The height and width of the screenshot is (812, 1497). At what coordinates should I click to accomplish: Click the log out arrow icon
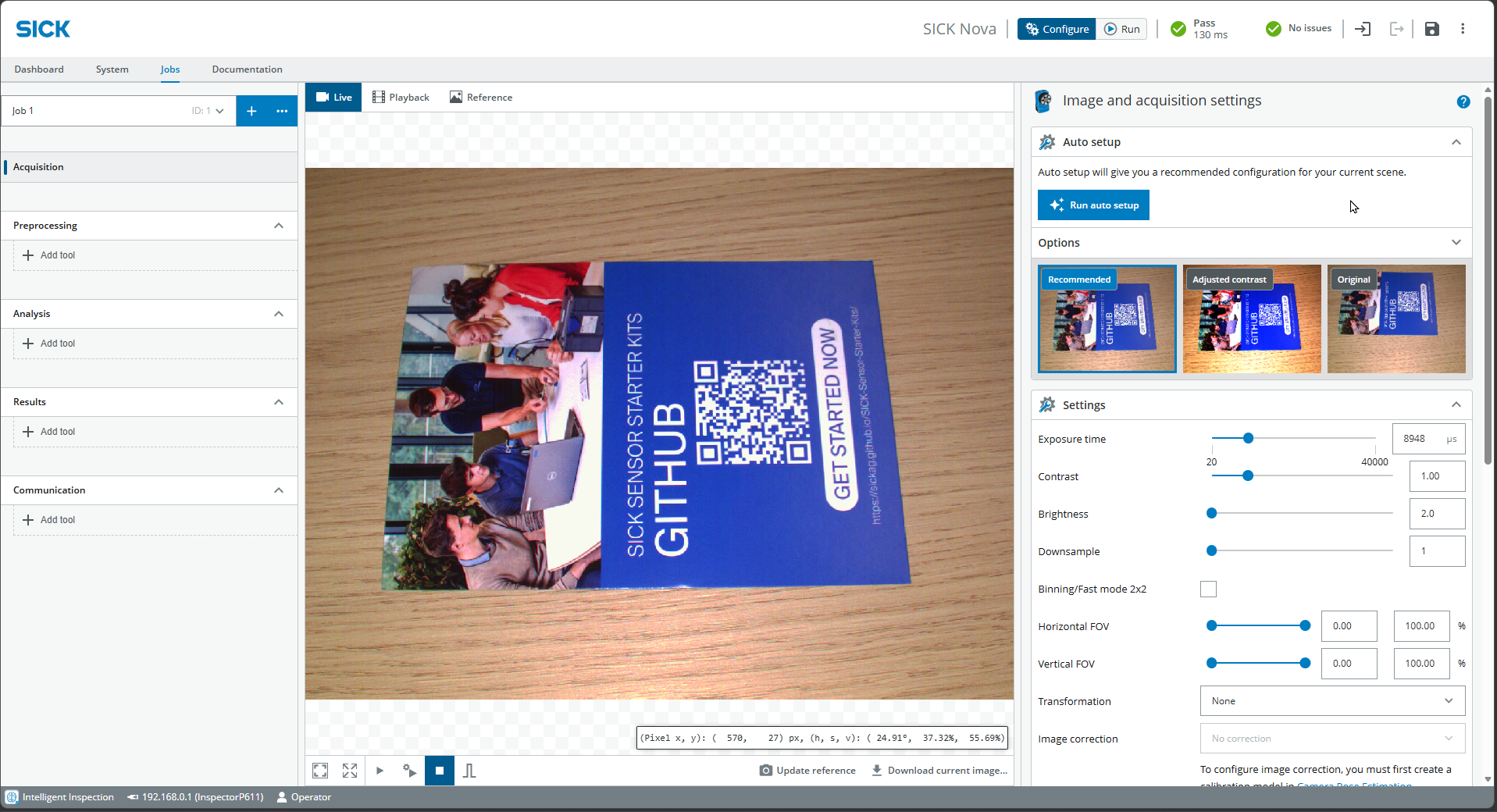(1397, 29)
